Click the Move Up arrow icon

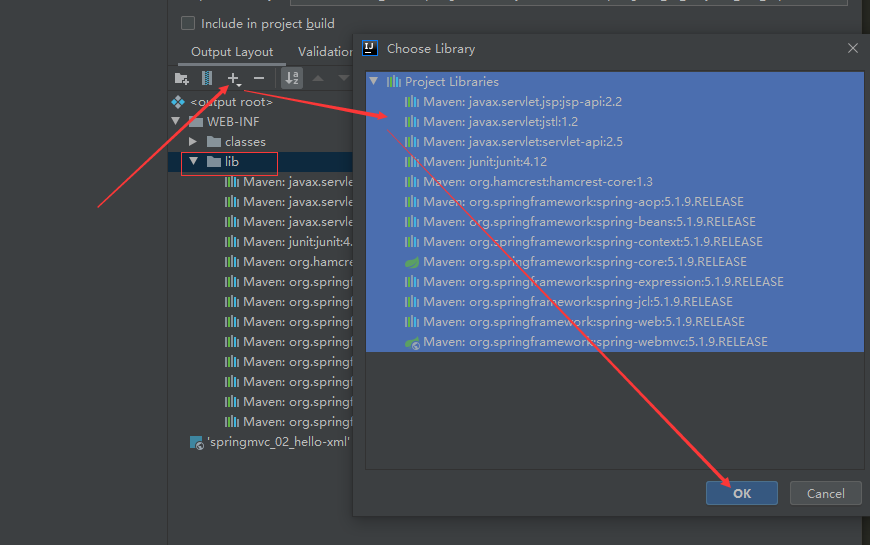coord(318,78)
